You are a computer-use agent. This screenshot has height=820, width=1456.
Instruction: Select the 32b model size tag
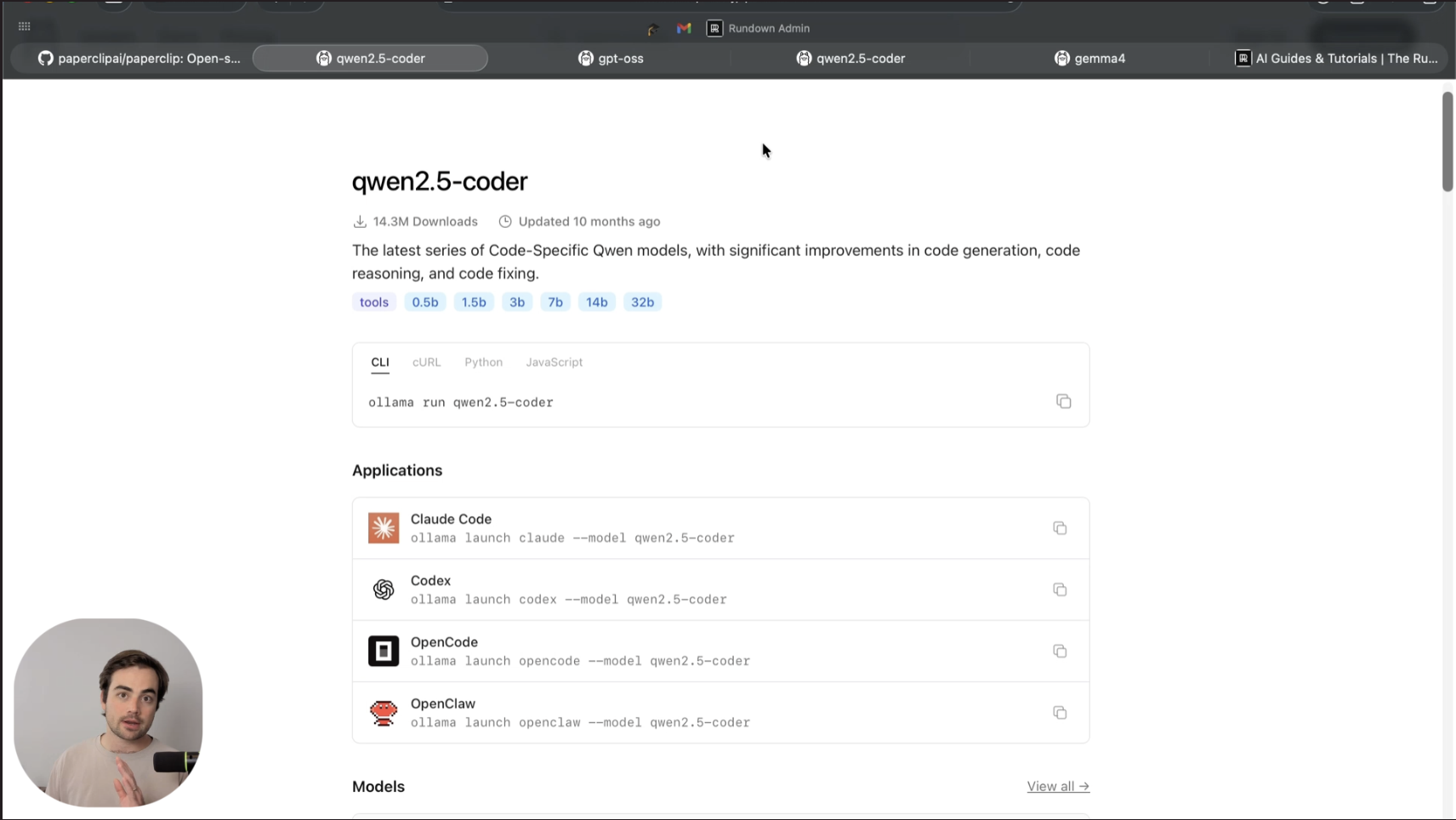[642, 301]
